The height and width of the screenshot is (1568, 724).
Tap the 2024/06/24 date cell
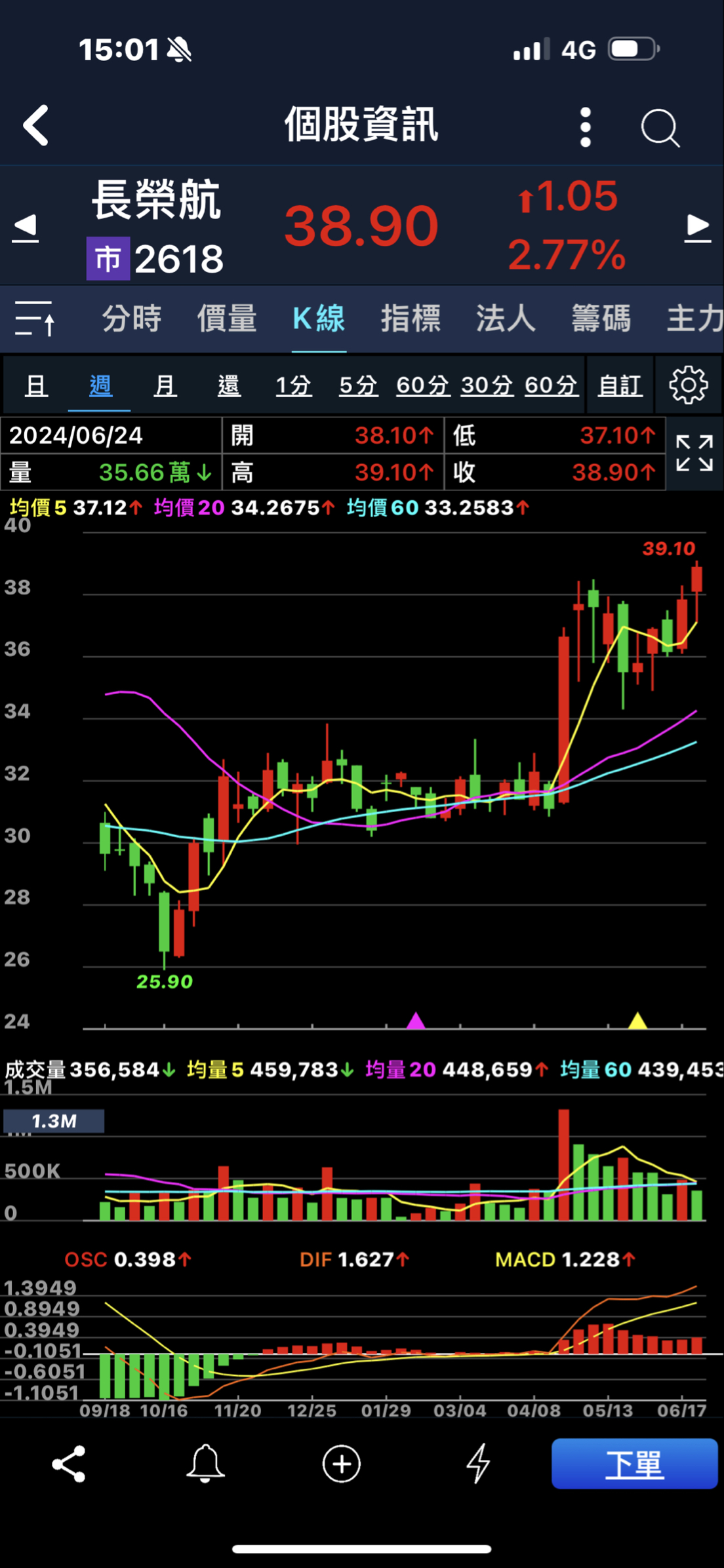[x=111, y=435]
